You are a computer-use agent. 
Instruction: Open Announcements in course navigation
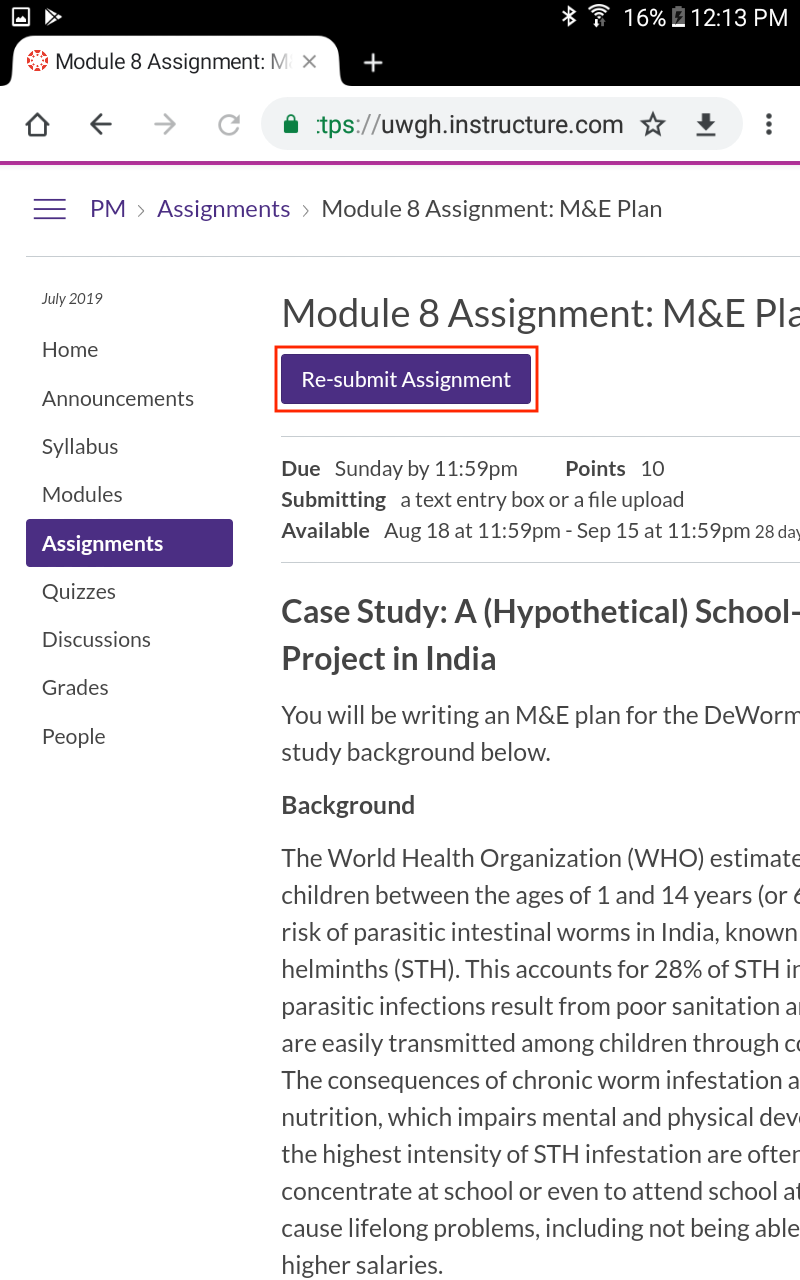(118, 398)
